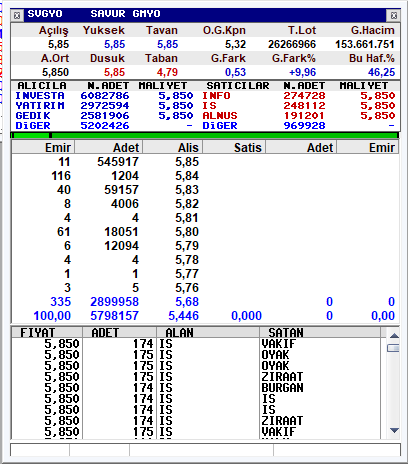Click the ALAN column header in trades list
This screenshot has height=464, width=408.
click(208, 332)
